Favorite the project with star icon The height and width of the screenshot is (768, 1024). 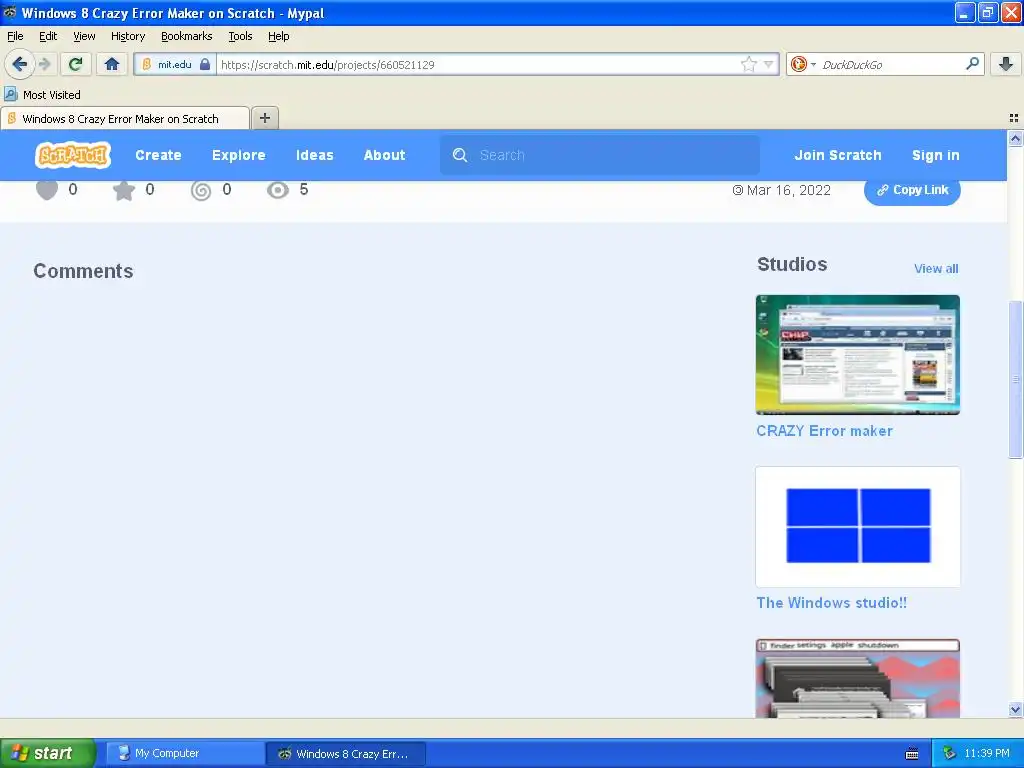tap(123, 190)
